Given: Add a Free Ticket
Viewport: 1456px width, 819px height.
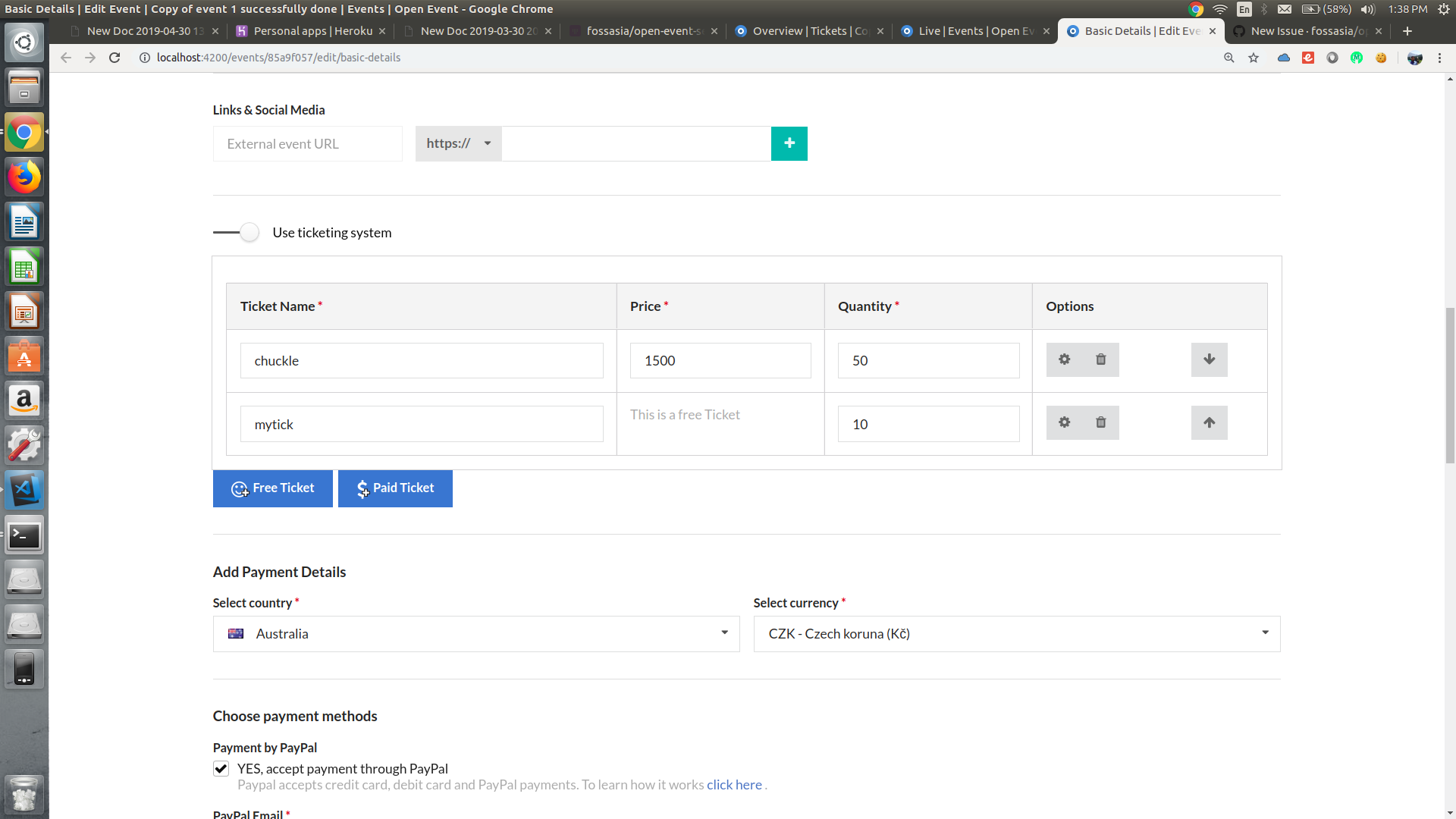Looking at the screenshot, I should 272,488.
